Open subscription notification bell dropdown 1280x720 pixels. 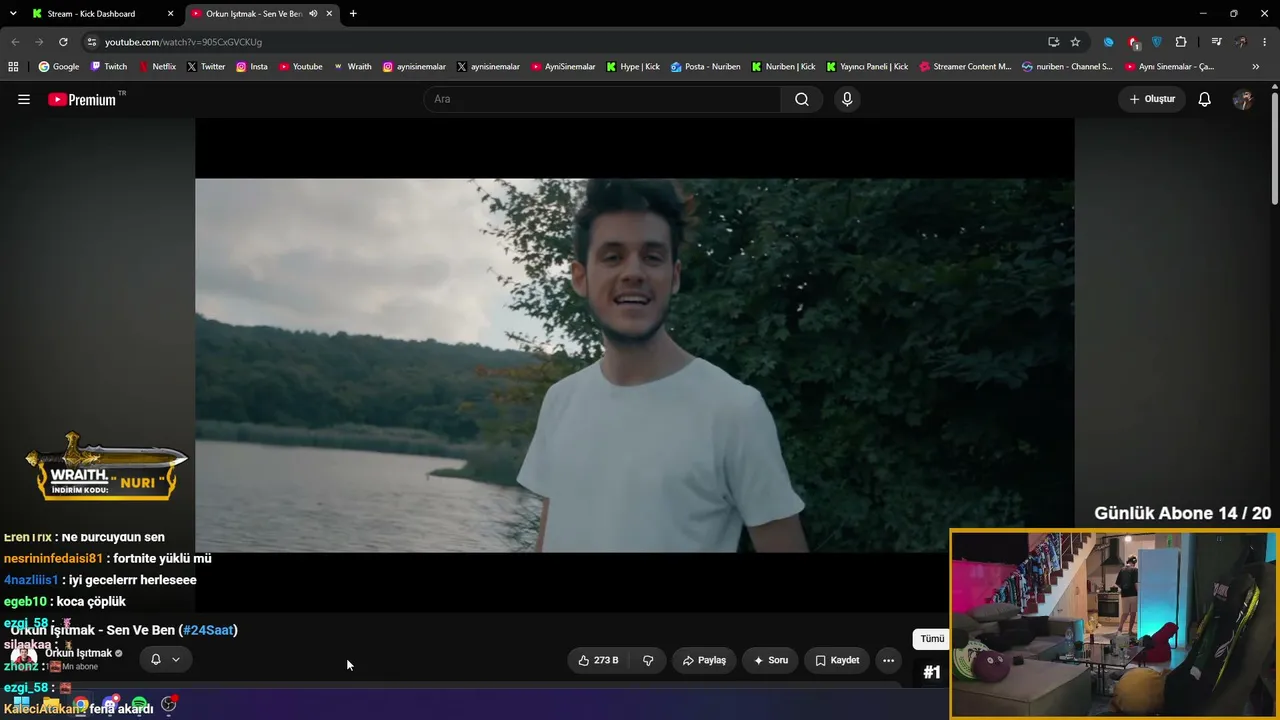click(165, 659)
